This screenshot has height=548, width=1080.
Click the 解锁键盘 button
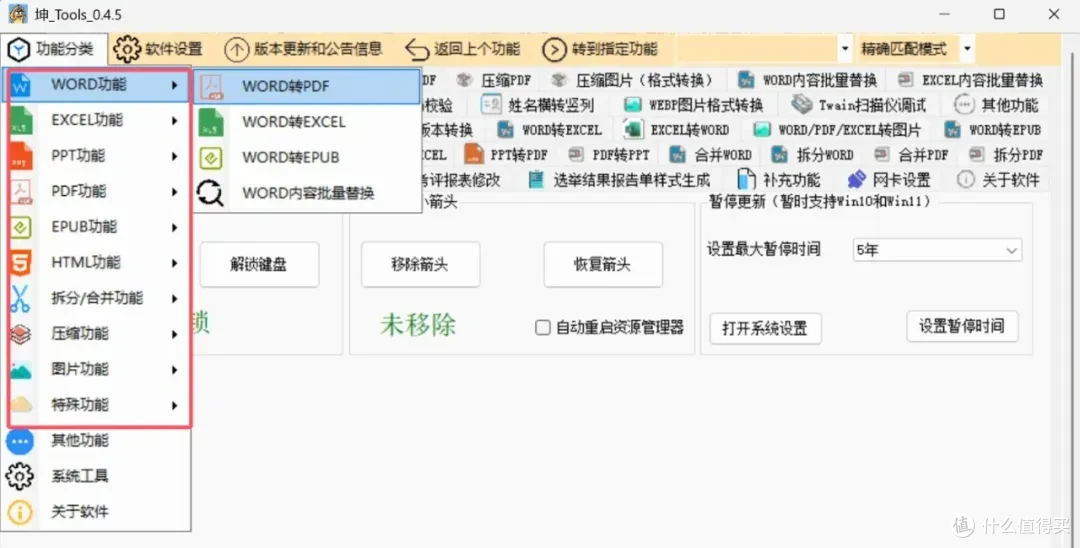click(x=260, y=264)
